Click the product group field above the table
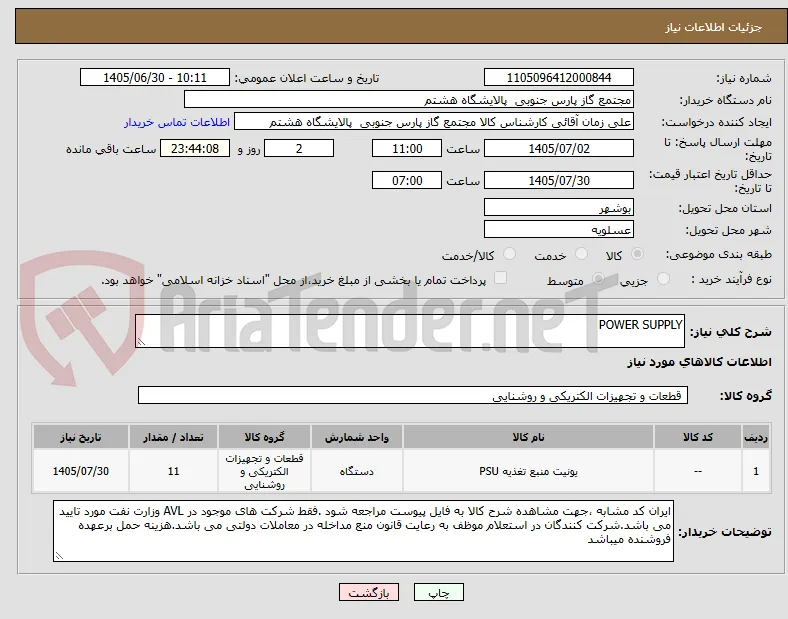This screenshot has height=619, width=788. 413,395
